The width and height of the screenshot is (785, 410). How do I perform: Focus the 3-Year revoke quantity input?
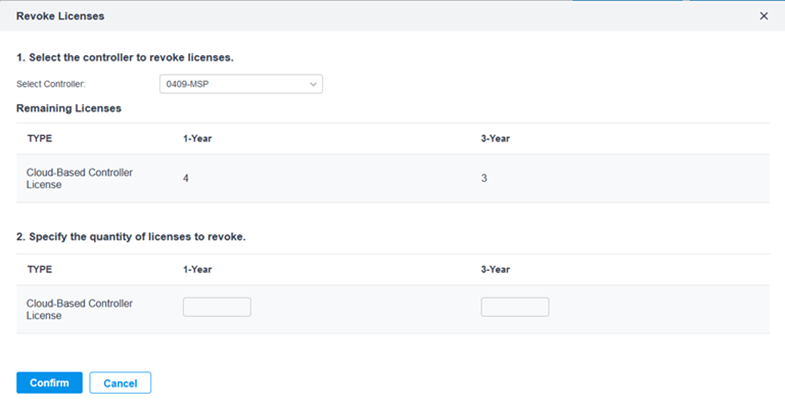pyautogui.click(x=515, y=307)
